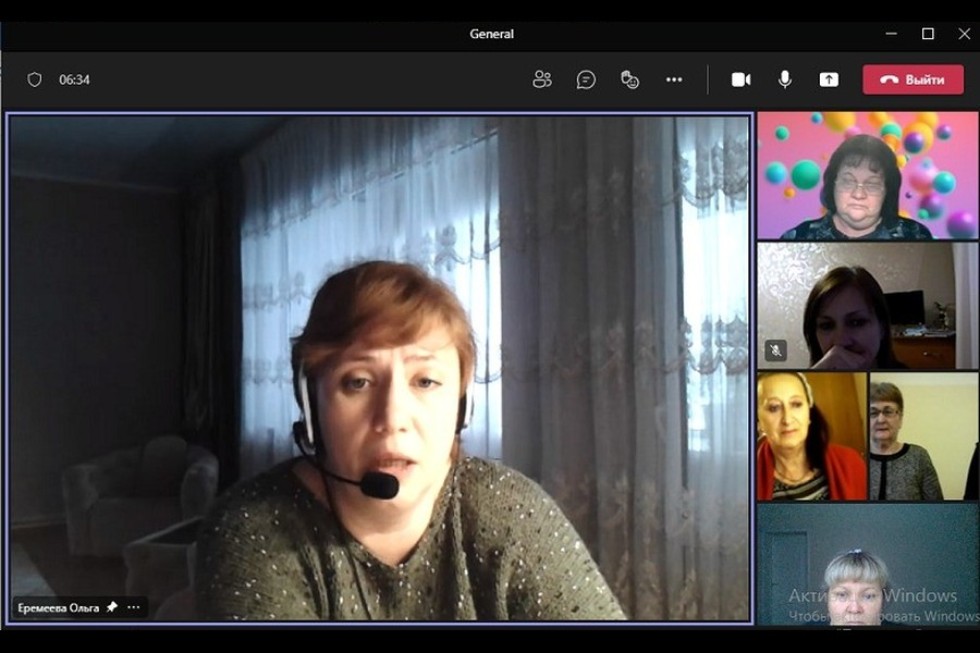The image size is (980, 653).
Task: Toggle the camera on or off
Action: [741, 80]
